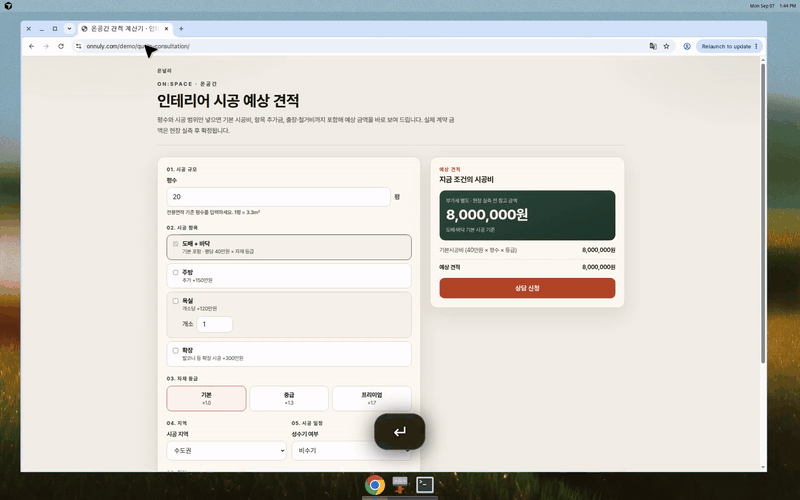The width and height of the screenshot is (800, 500).
Task: Click the 평수 input field
Action: [279, 197]
